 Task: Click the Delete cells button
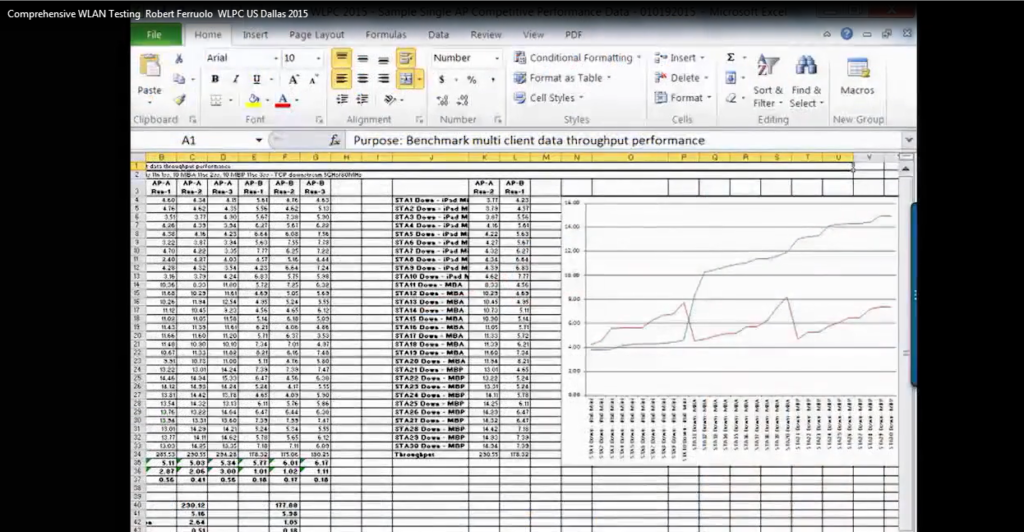682,78
